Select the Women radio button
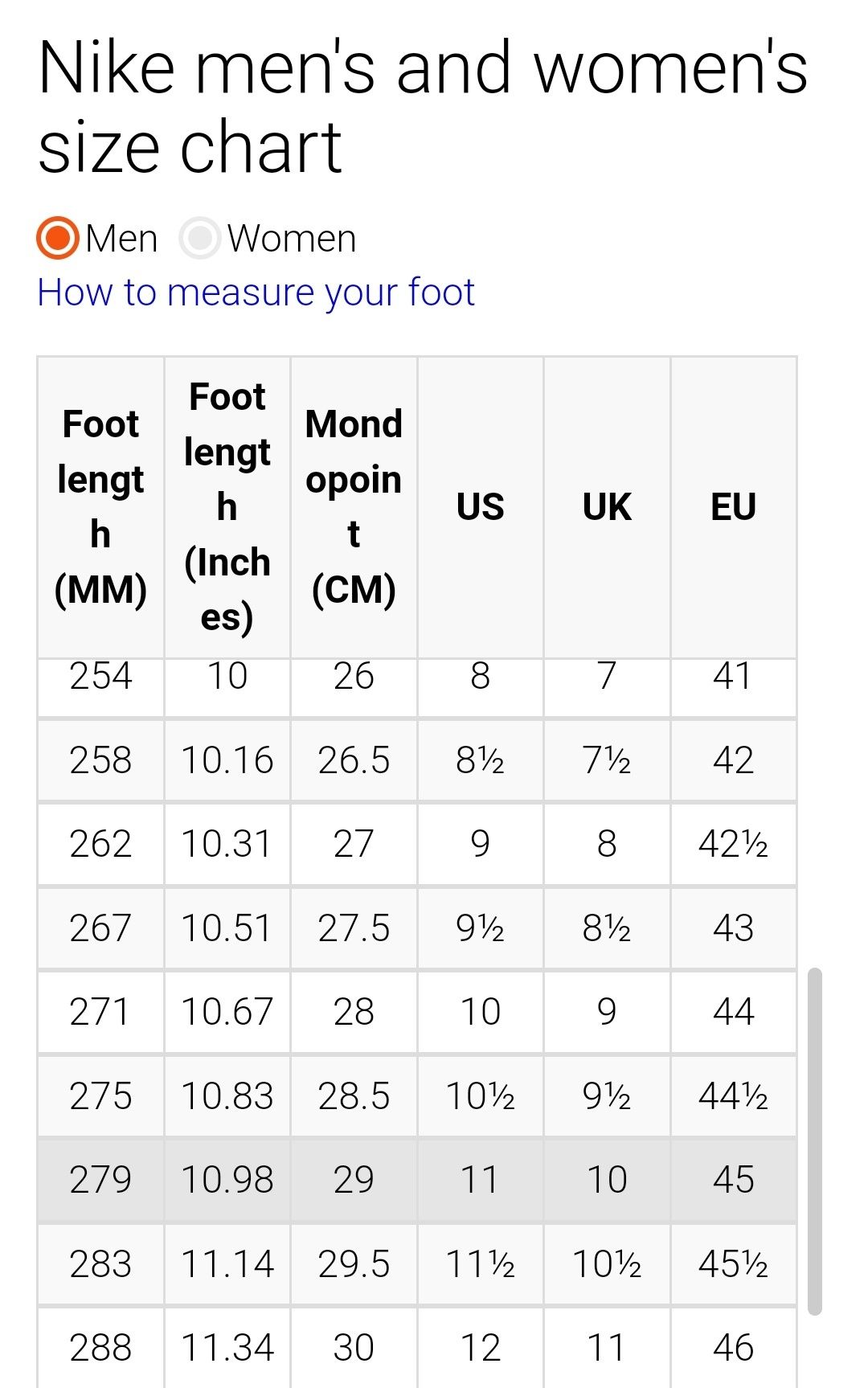The image size is (868, 1388). 199,239
